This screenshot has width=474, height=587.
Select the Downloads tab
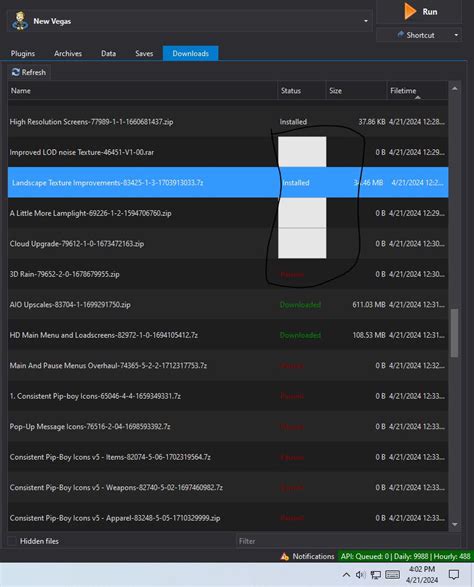click(191, 53)
